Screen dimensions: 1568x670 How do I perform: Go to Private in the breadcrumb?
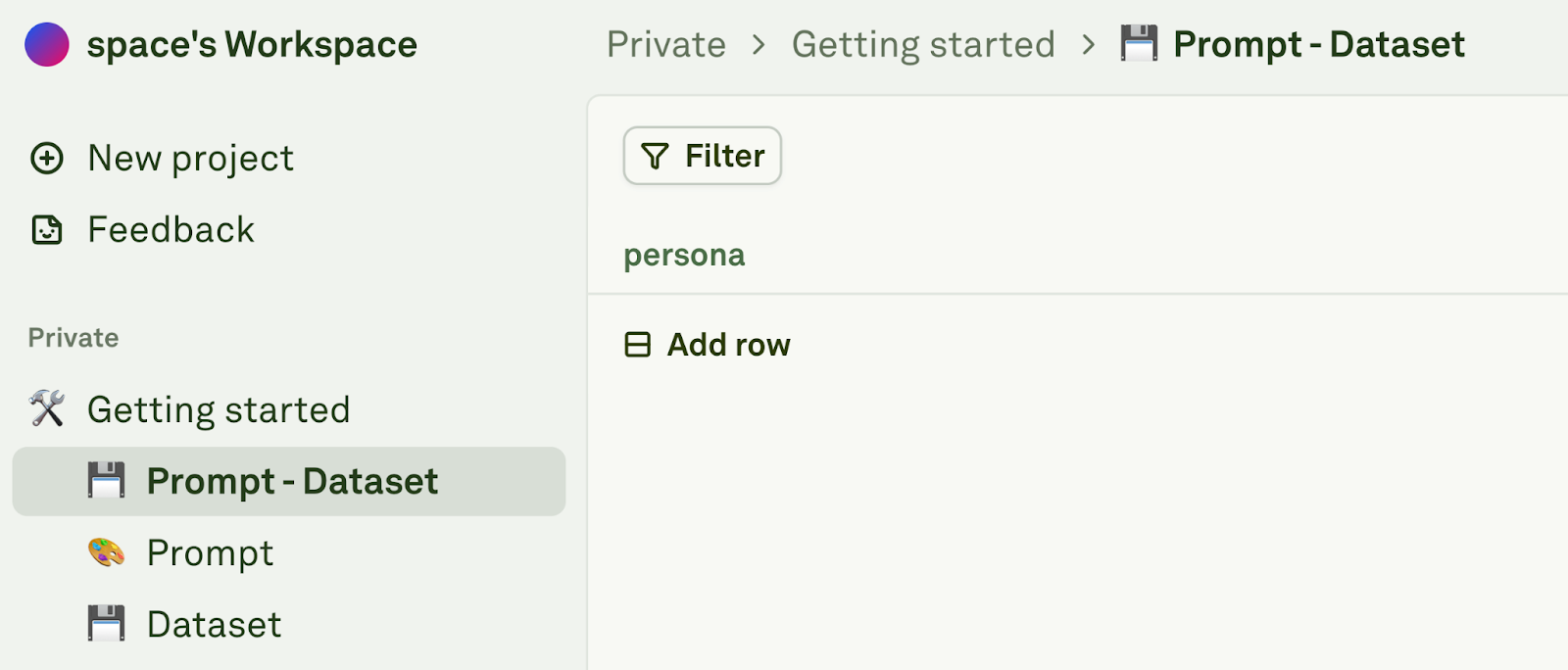tap(666, 44)
